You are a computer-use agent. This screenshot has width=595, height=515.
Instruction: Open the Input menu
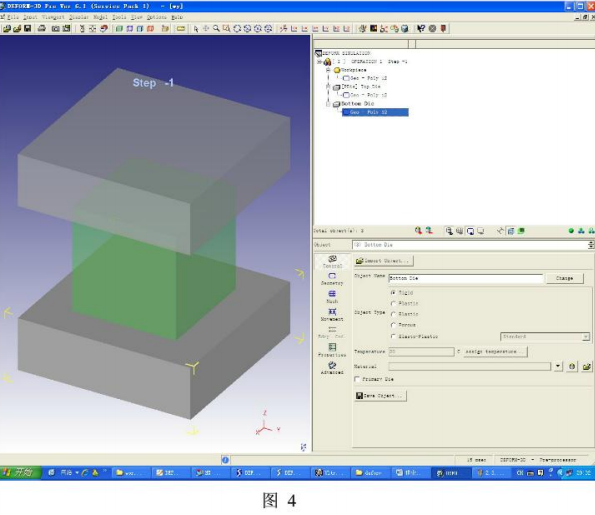click(30, 17)
